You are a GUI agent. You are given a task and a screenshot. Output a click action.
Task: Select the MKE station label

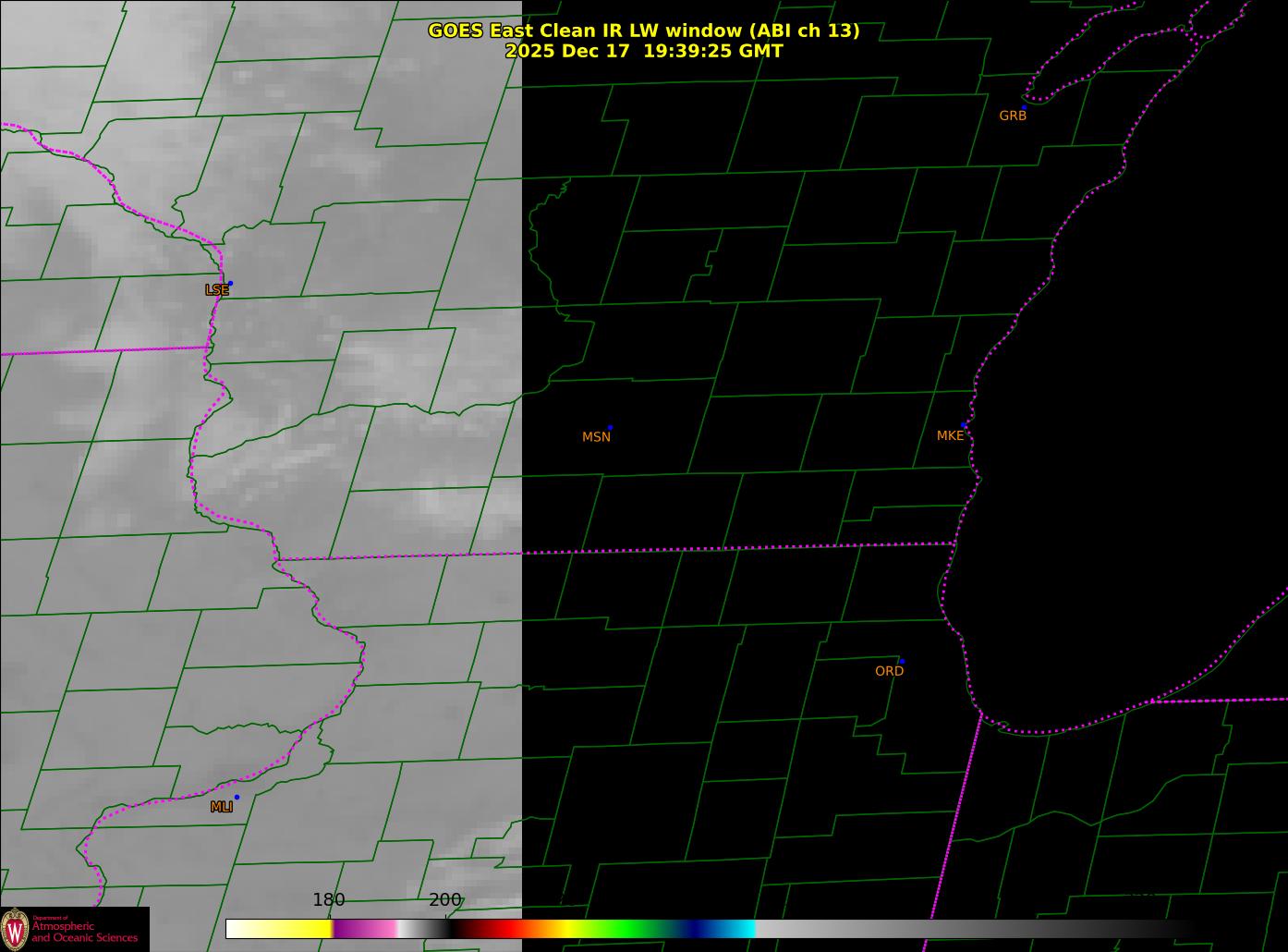pyautogui.click(x=950, y=436)
